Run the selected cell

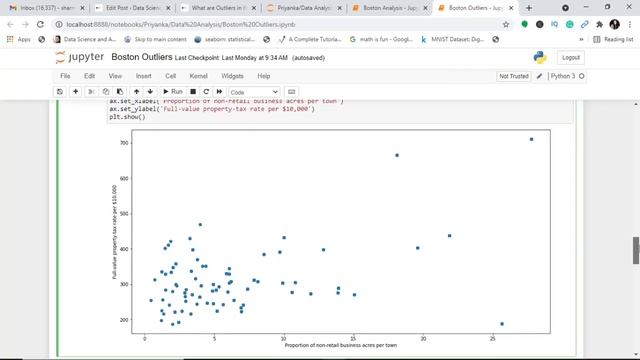click(x=173, y=92)
